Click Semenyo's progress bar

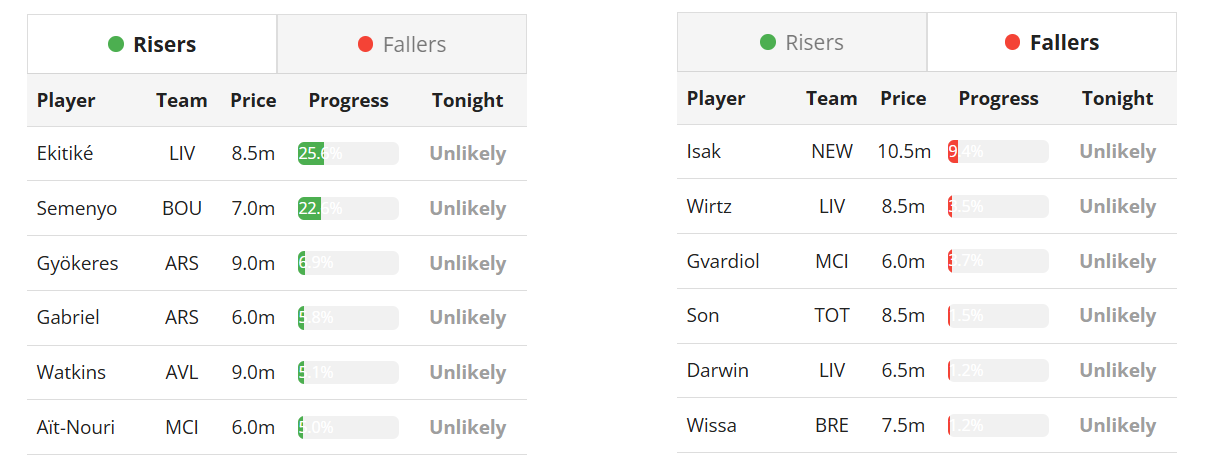348,208
